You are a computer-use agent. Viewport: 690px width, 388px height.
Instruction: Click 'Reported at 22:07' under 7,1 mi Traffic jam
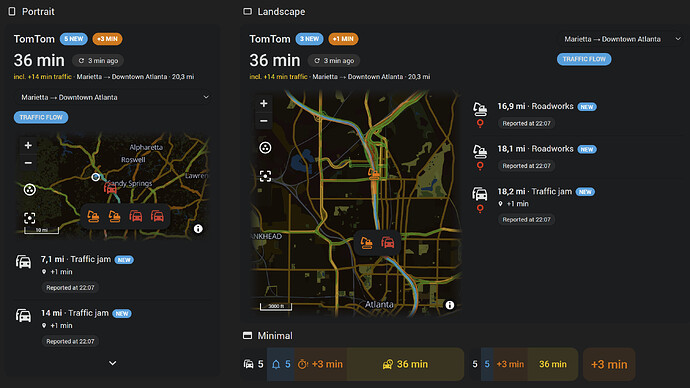70,288
